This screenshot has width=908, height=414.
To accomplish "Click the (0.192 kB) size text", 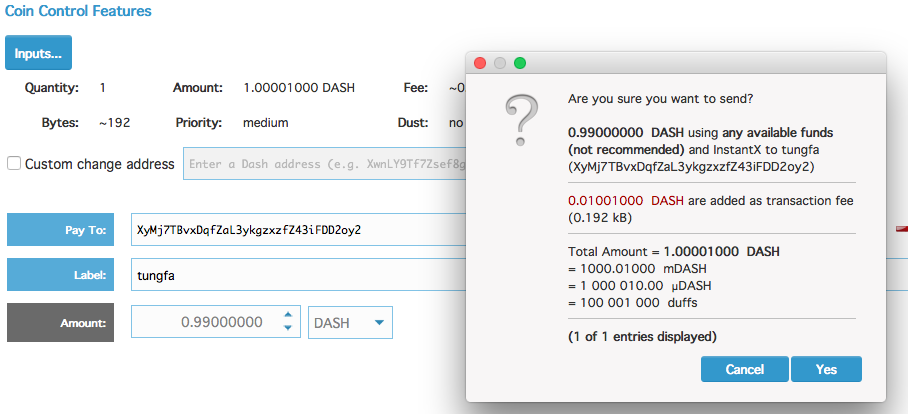I will 600,218.
